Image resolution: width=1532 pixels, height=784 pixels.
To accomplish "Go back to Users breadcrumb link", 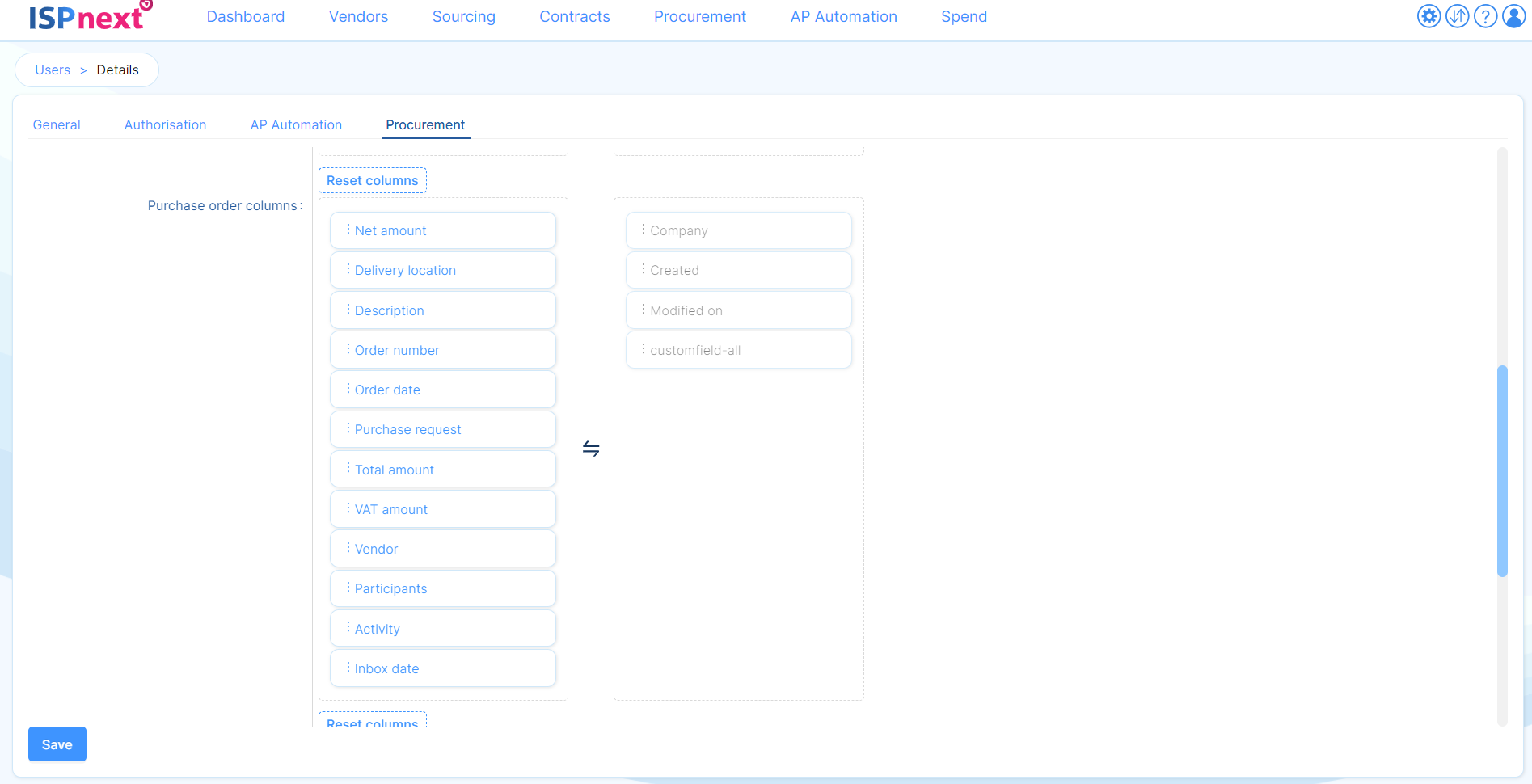I will [53, 70].
